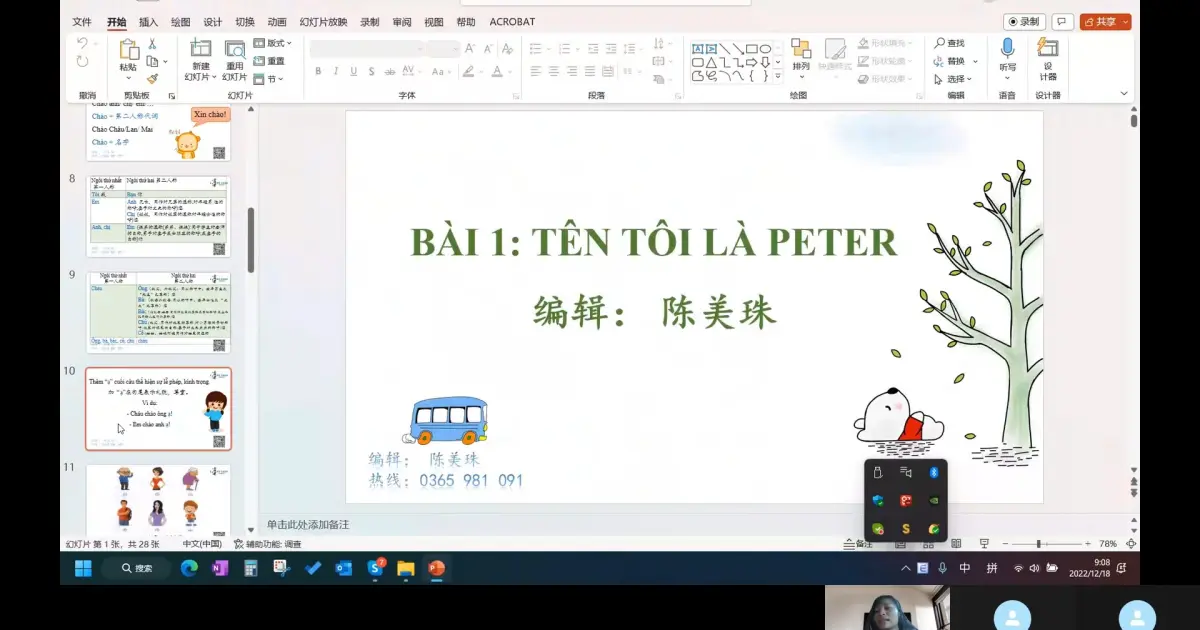This screenshot has height=630, width=1200.
Task: Increase font size with the large A icon
Action: click(470, 48)
